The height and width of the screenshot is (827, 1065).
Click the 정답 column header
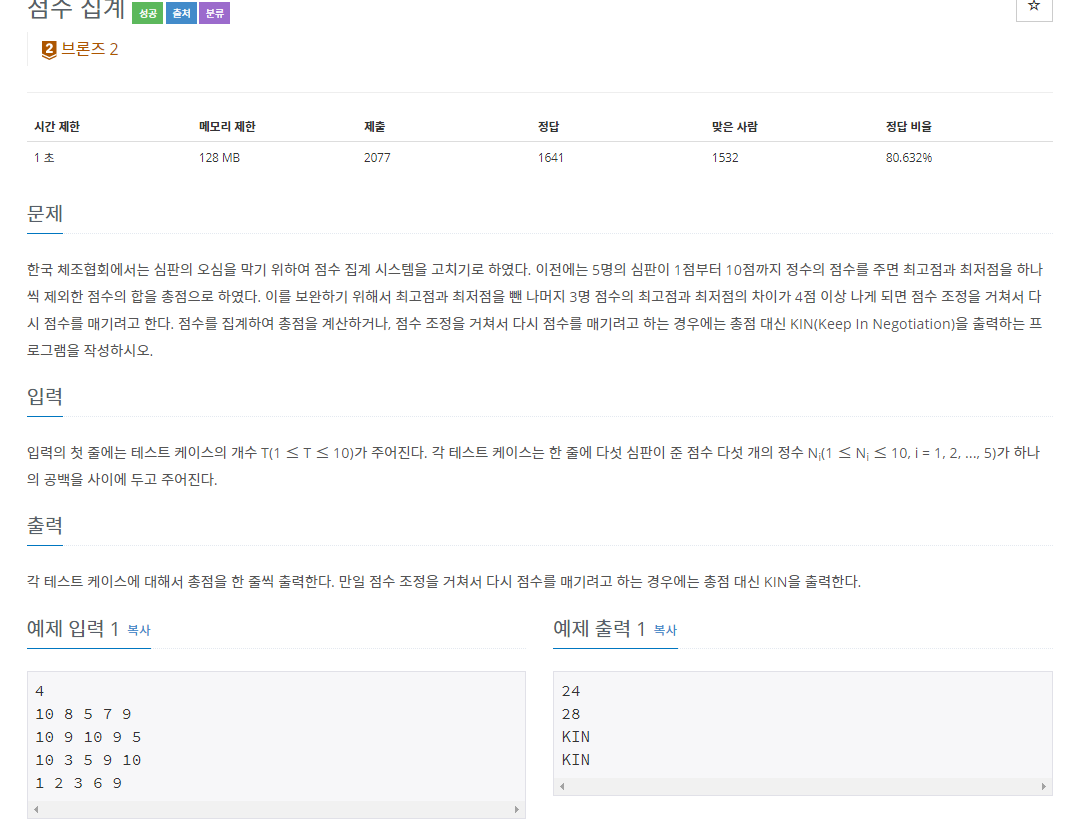click(x=548, y=126)
